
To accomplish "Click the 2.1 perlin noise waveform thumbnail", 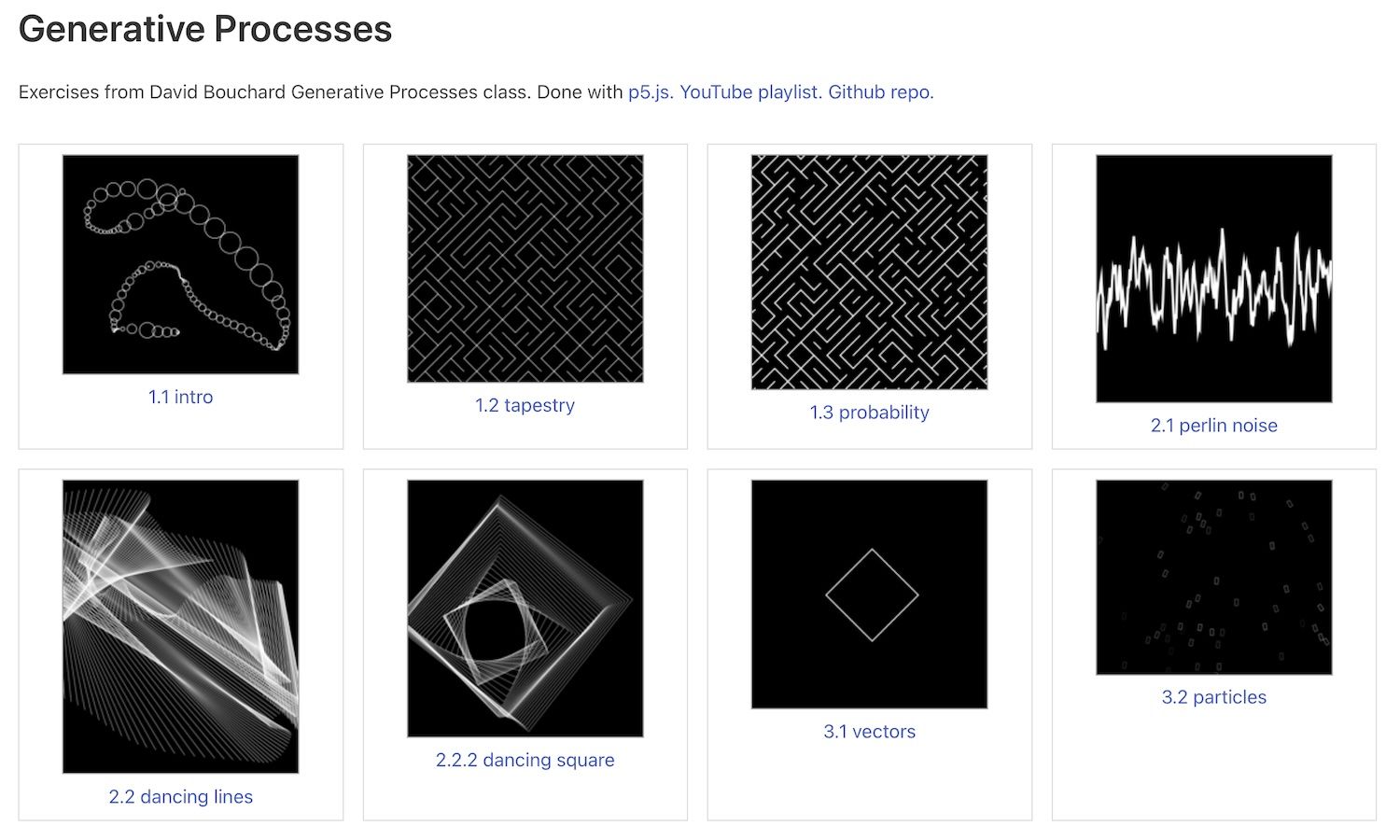I will pyautogui.click(x=1213, y=279).
